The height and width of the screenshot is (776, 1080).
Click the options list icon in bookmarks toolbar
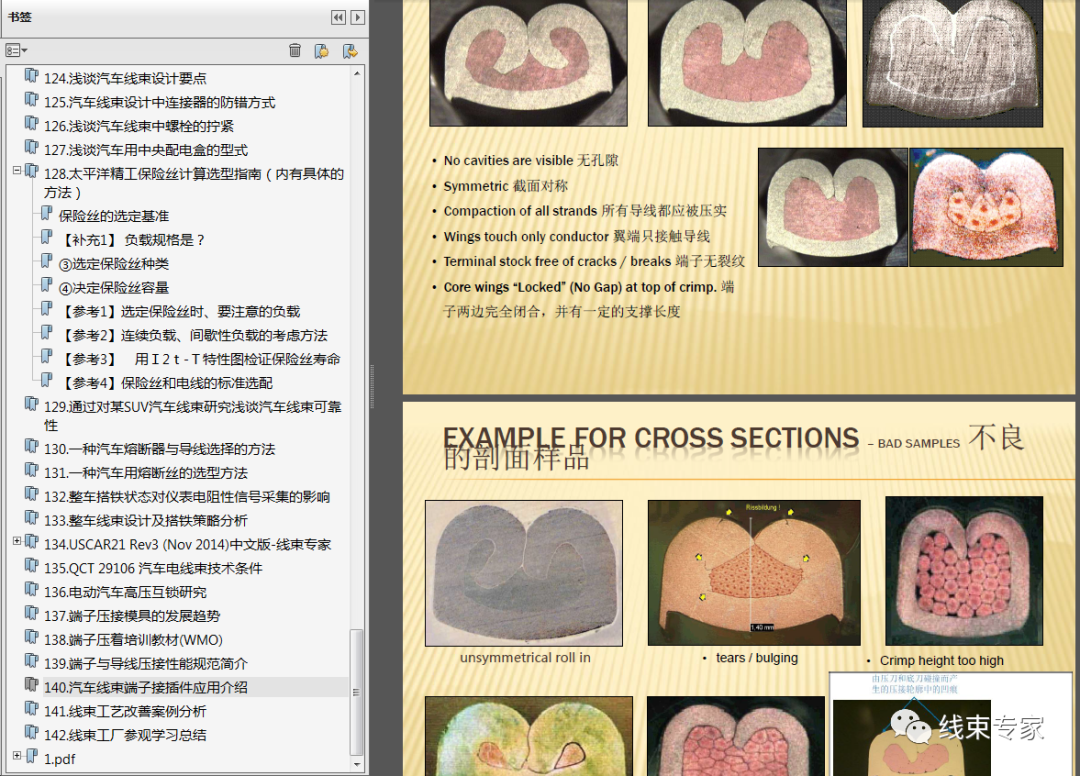(x=13, y=50)
